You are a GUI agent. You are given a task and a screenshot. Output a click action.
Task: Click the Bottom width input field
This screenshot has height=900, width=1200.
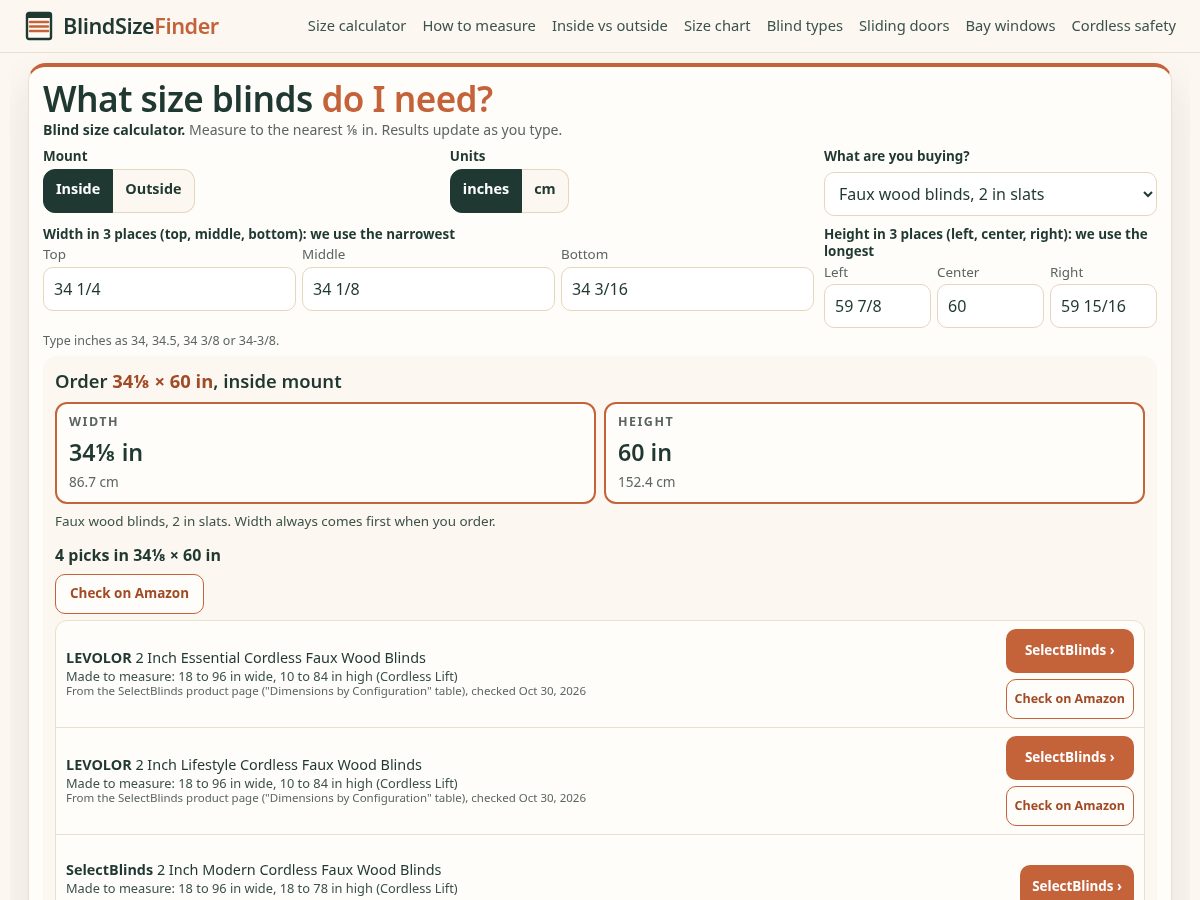(x=687, y=289)
